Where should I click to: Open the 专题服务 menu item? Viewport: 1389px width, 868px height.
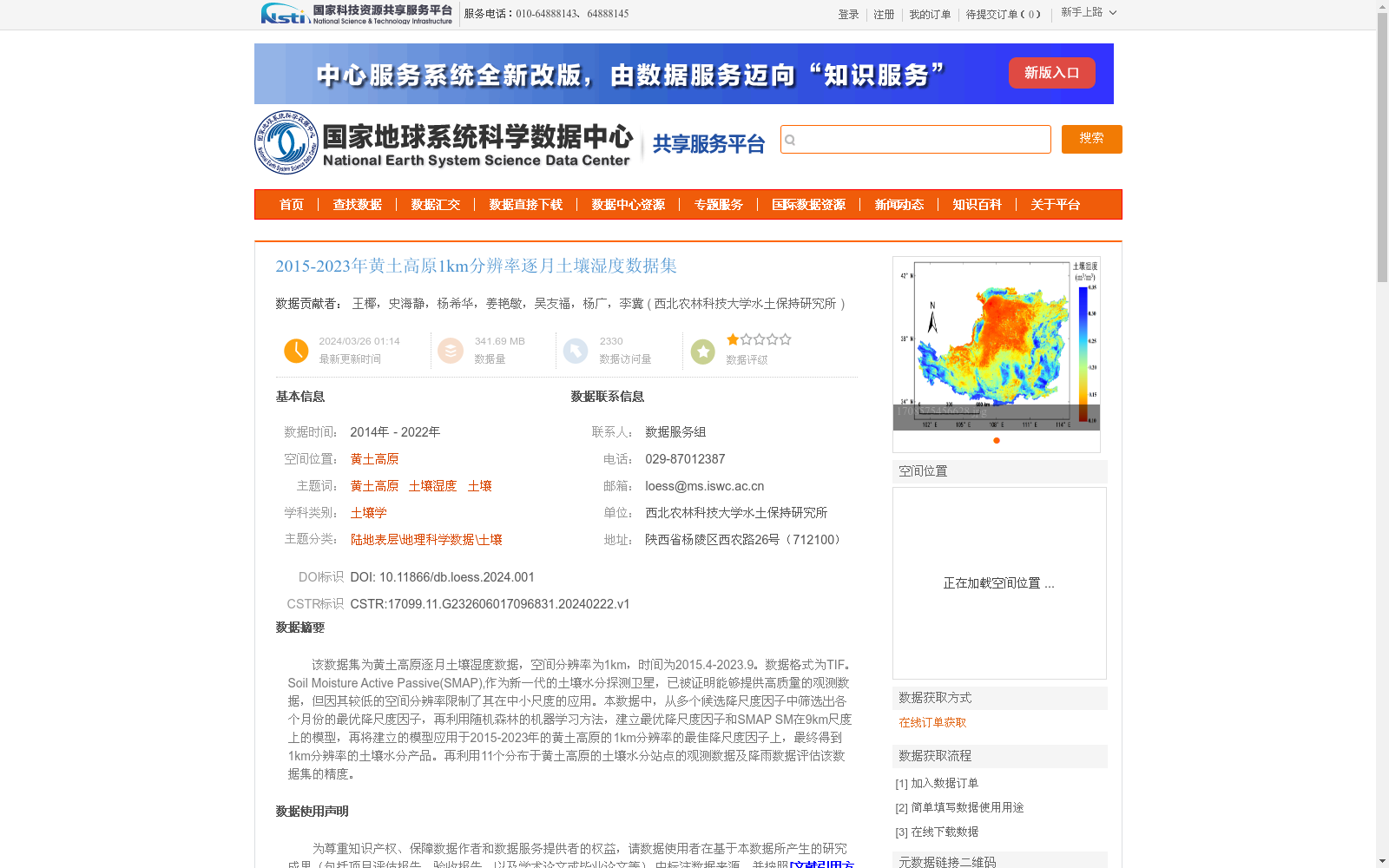click(719, 205)
